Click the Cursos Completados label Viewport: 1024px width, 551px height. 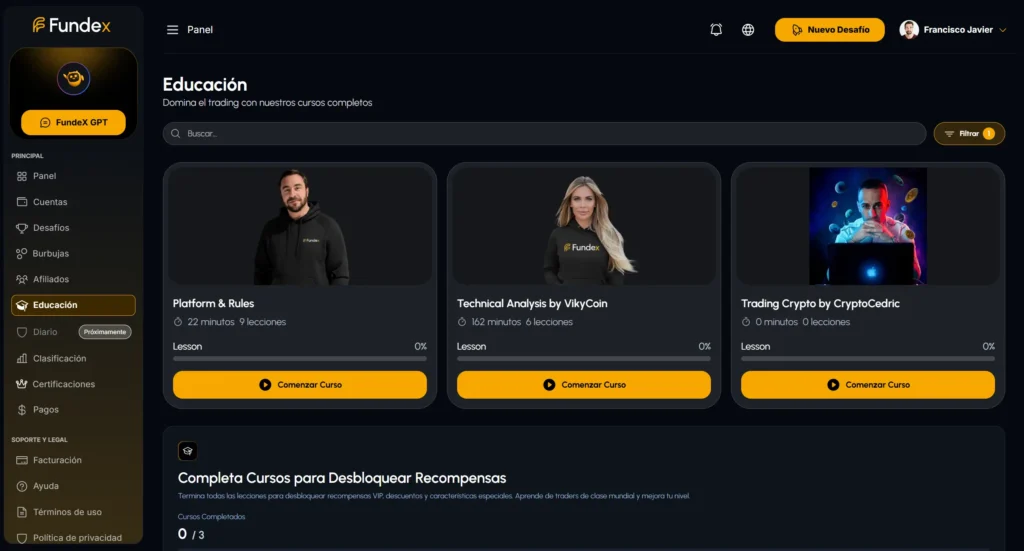tap(212, 516)
